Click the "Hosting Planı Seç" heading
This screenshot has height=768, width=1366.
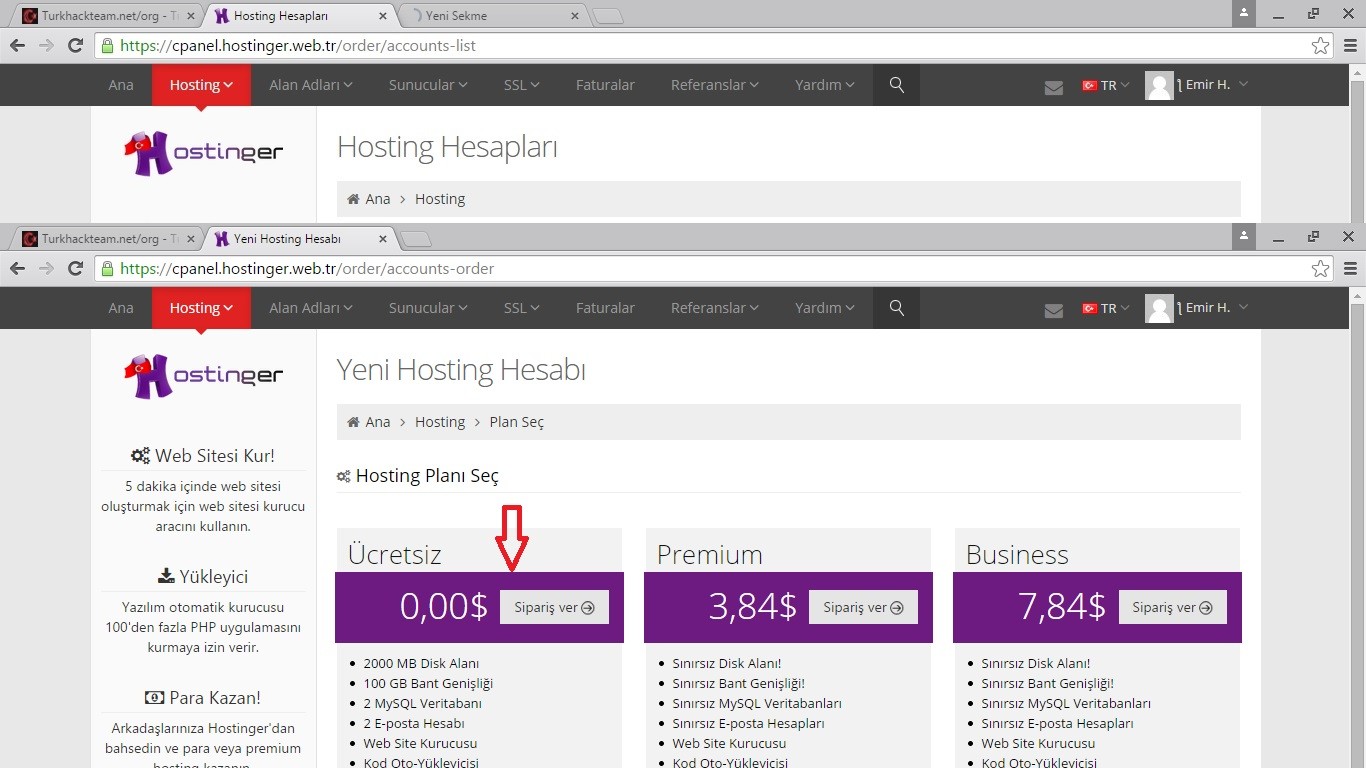pos(427,476)
